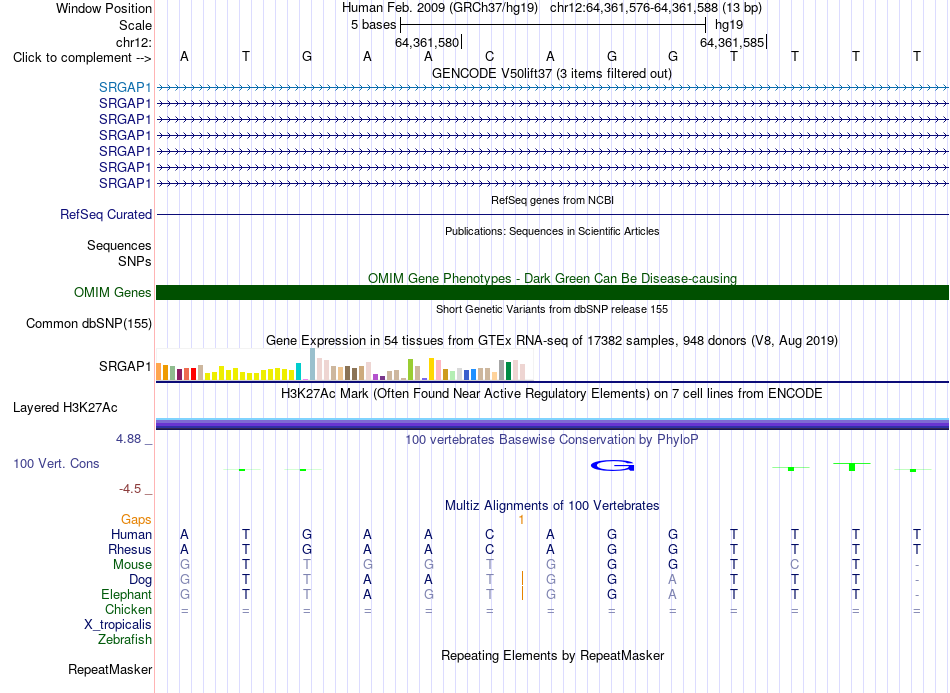Image resolution: width=950 pixels, height=693 pixels.
Task: Open the RefSeq Curated track label
Action: point(106,214)
